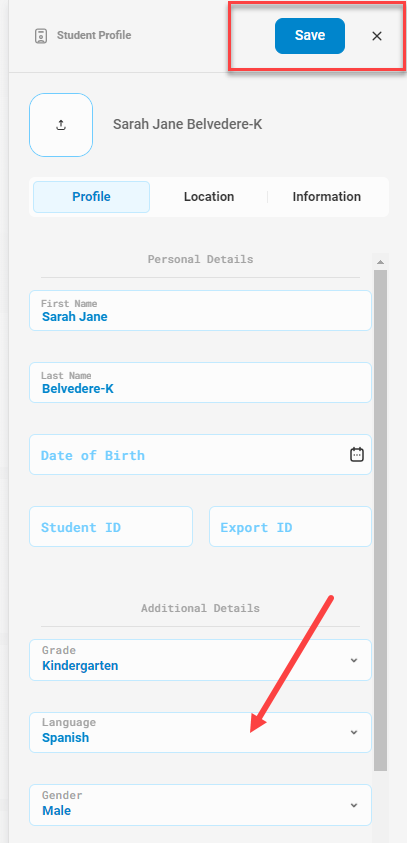The height and width of the screenshot is (843, 407).
Task: Click the Date of Birth field
Action: [x=201, y=455]
